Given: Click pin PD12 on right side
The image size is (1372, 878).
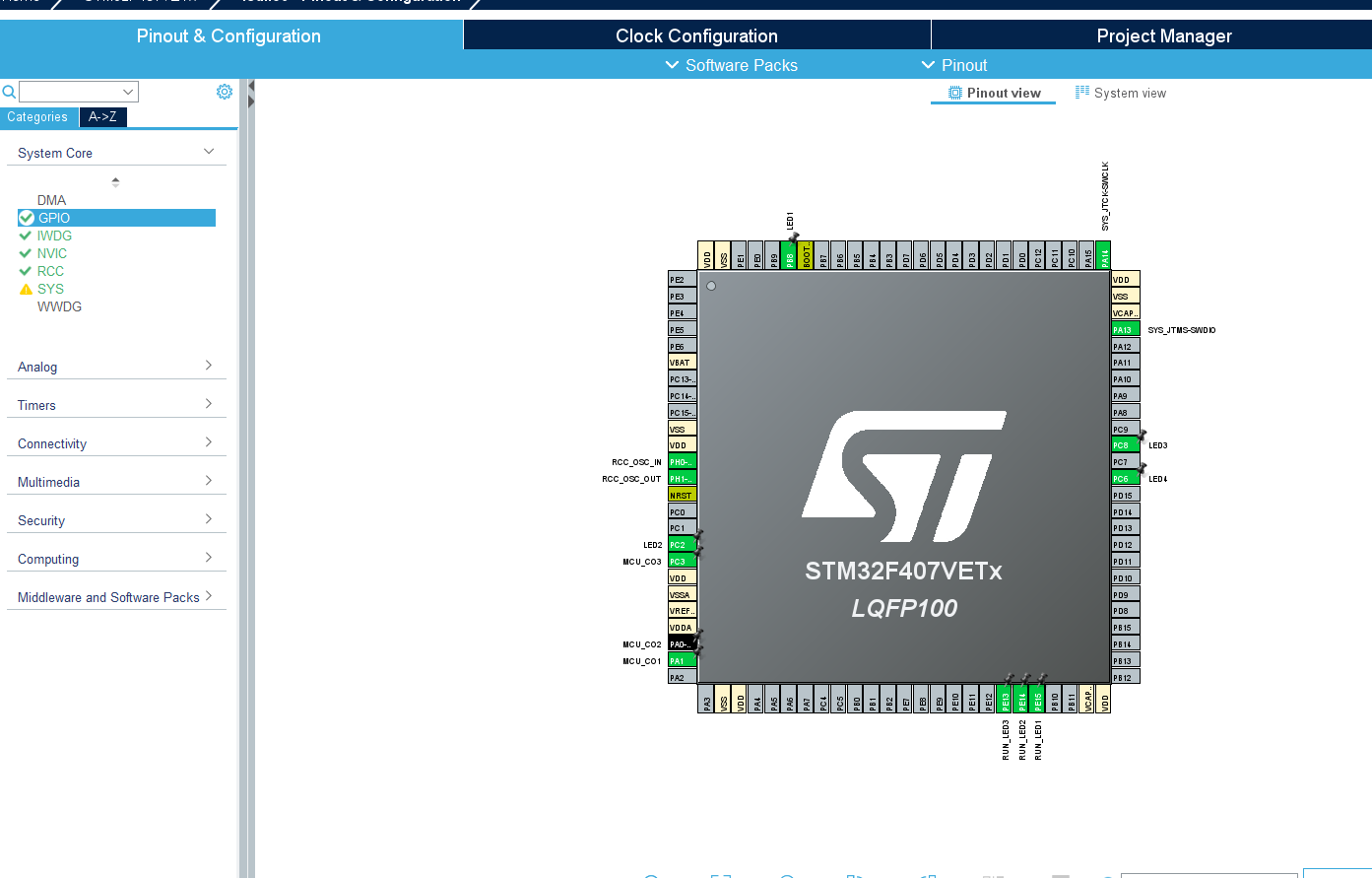Looking at the screenshot, I should pyautogui.click(x=1126, y=544).
